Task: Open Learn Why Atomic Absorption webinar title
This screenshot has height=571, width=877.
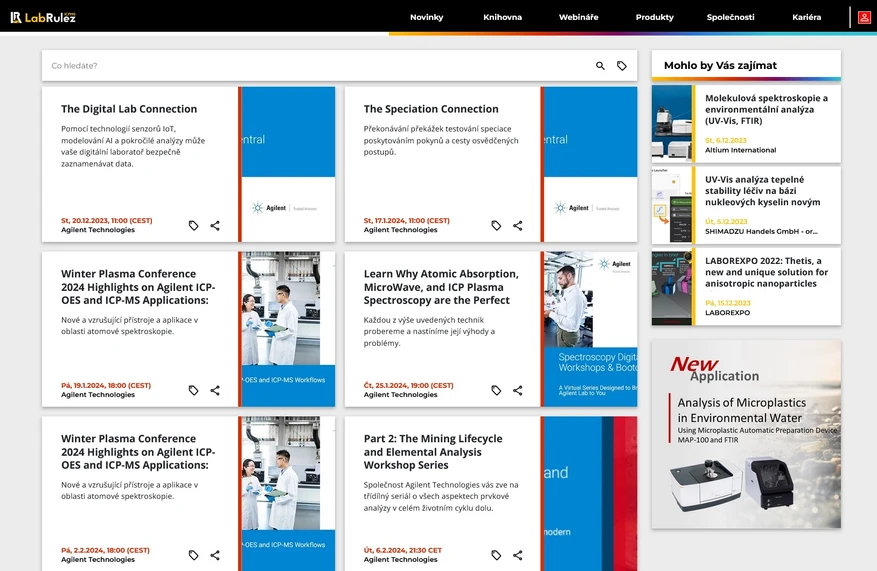Action: 441,287
